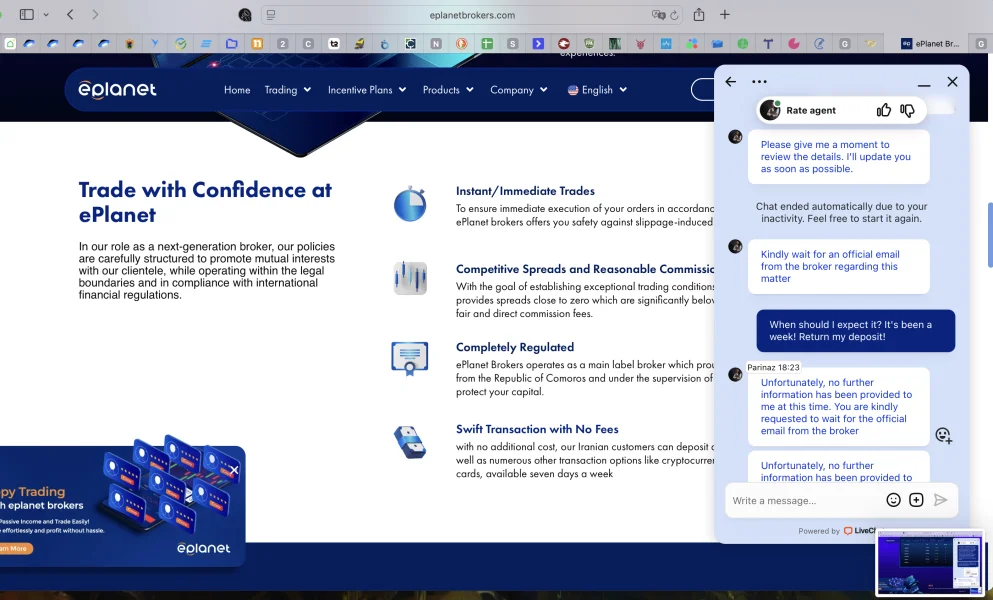The height and width of the screenshot is (600, 993).
Task: Open the English language selector
Action: (x=597, y=90)
